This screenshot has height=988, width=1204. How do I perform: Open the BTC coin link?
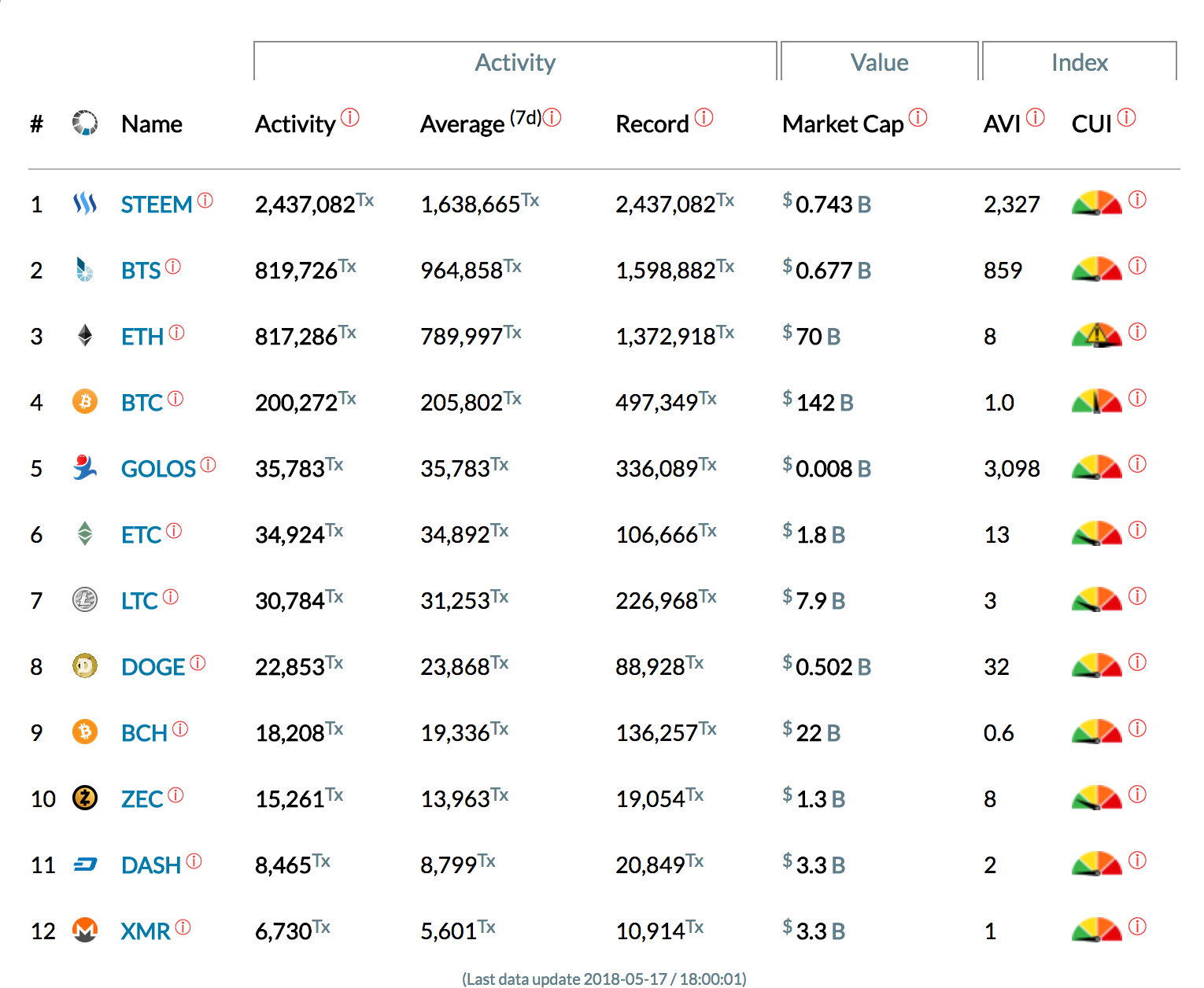142,403
